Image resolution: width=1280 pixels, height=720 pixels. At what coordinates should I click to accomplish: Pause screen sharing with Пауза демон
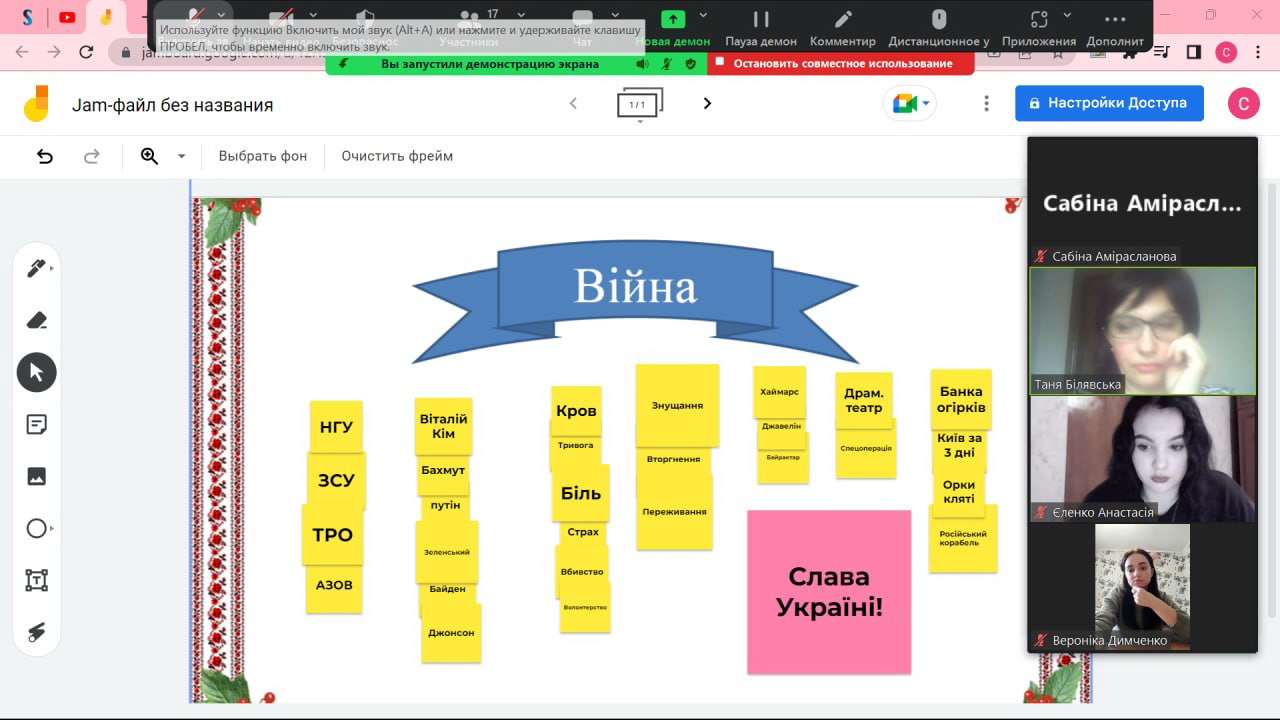(761, 27)
